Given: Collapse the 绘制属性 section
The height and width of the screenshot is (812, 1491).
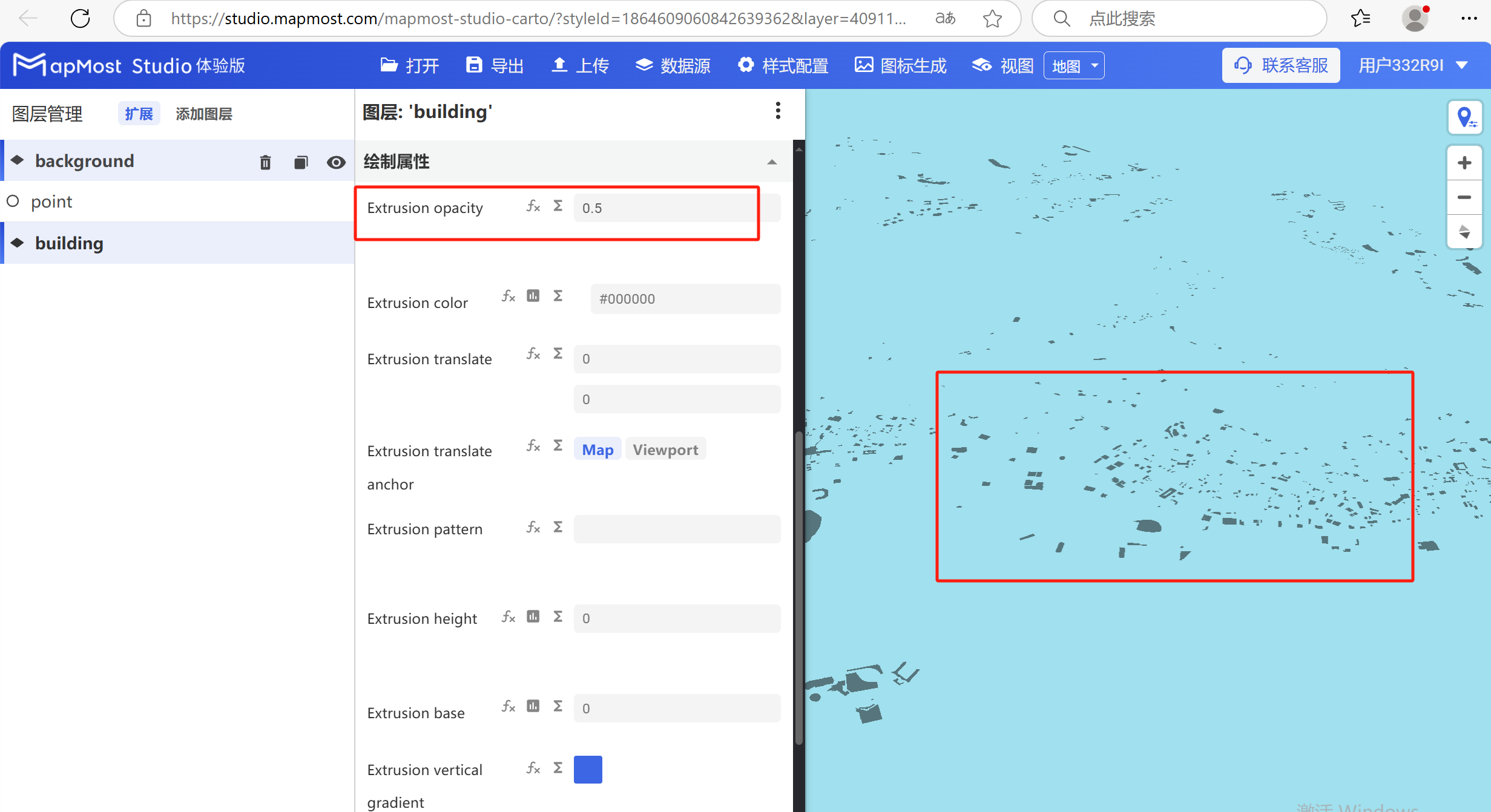Looking at the screenshot, I should (771, 162).
